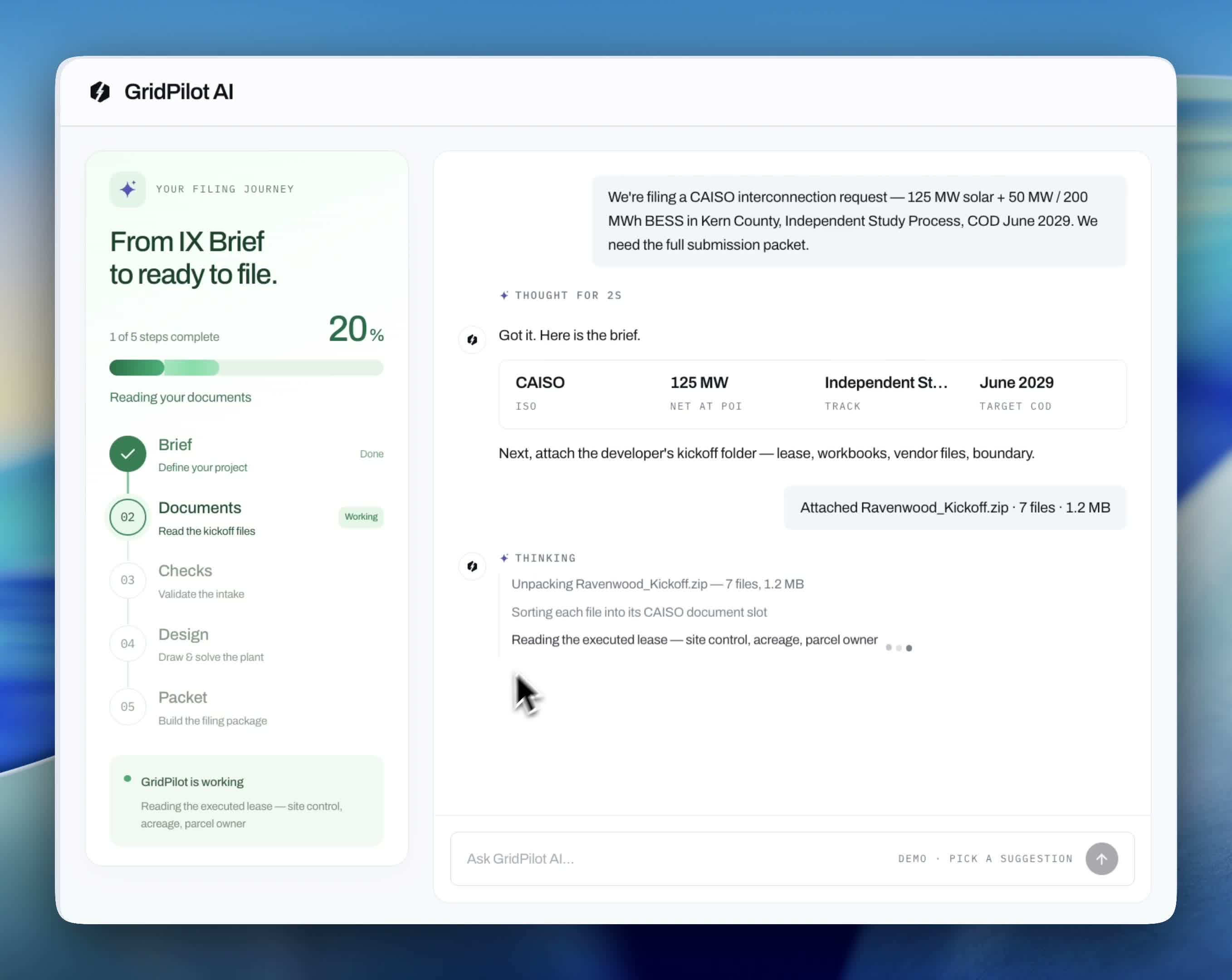Select the 04 Design step circle
The height and width of the screenshot is (980, 1232).
point(127,643)
